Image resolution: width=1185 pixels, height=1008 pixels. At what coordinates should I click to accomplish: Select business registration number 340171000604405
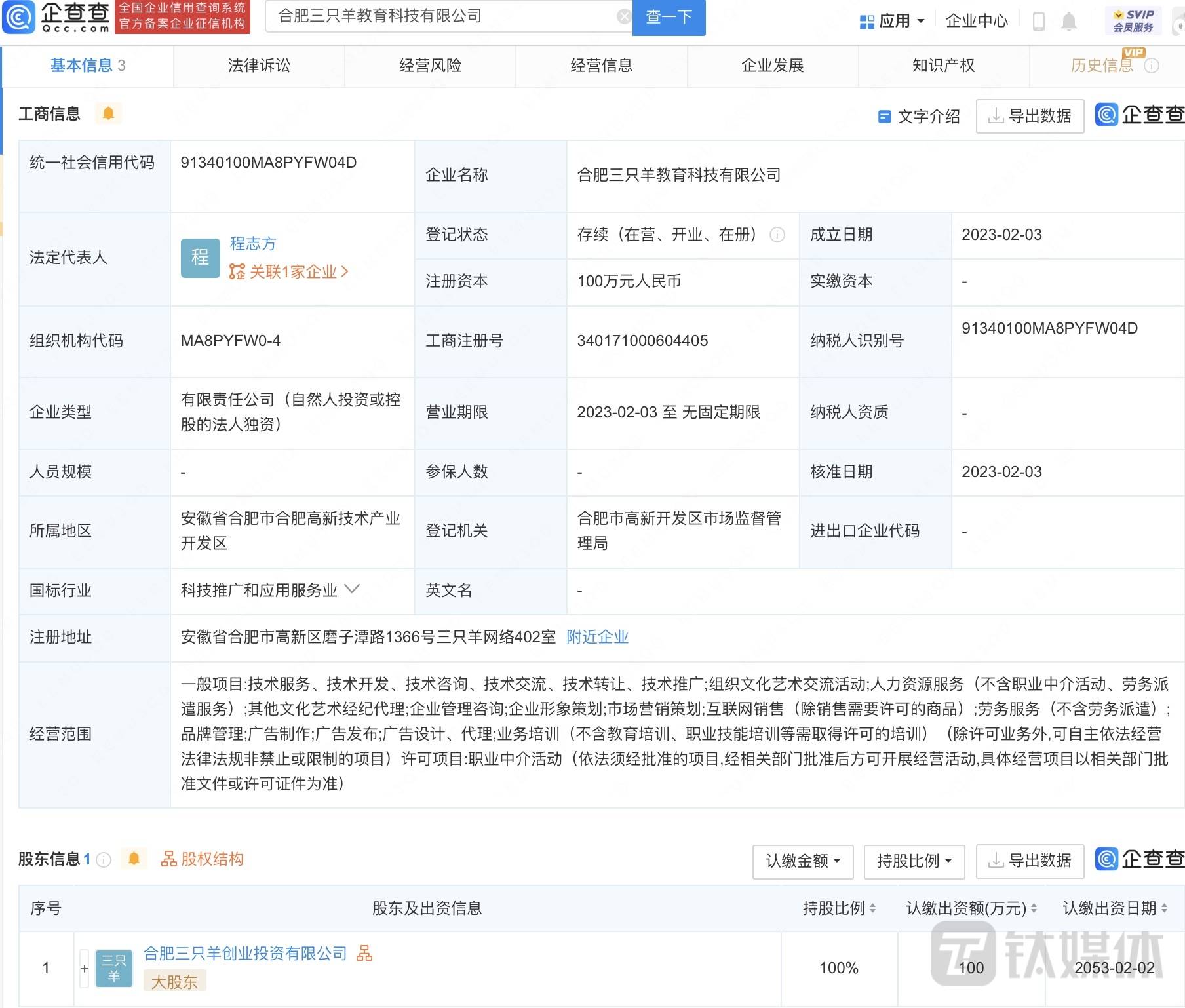[642, 341]
